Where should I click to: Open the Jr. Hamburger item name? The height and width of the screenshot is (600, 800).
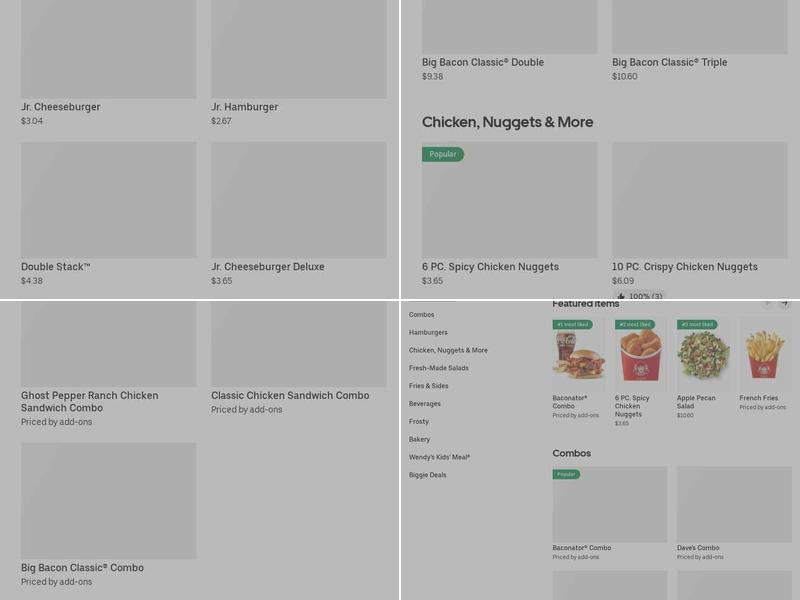pos(245,107)
